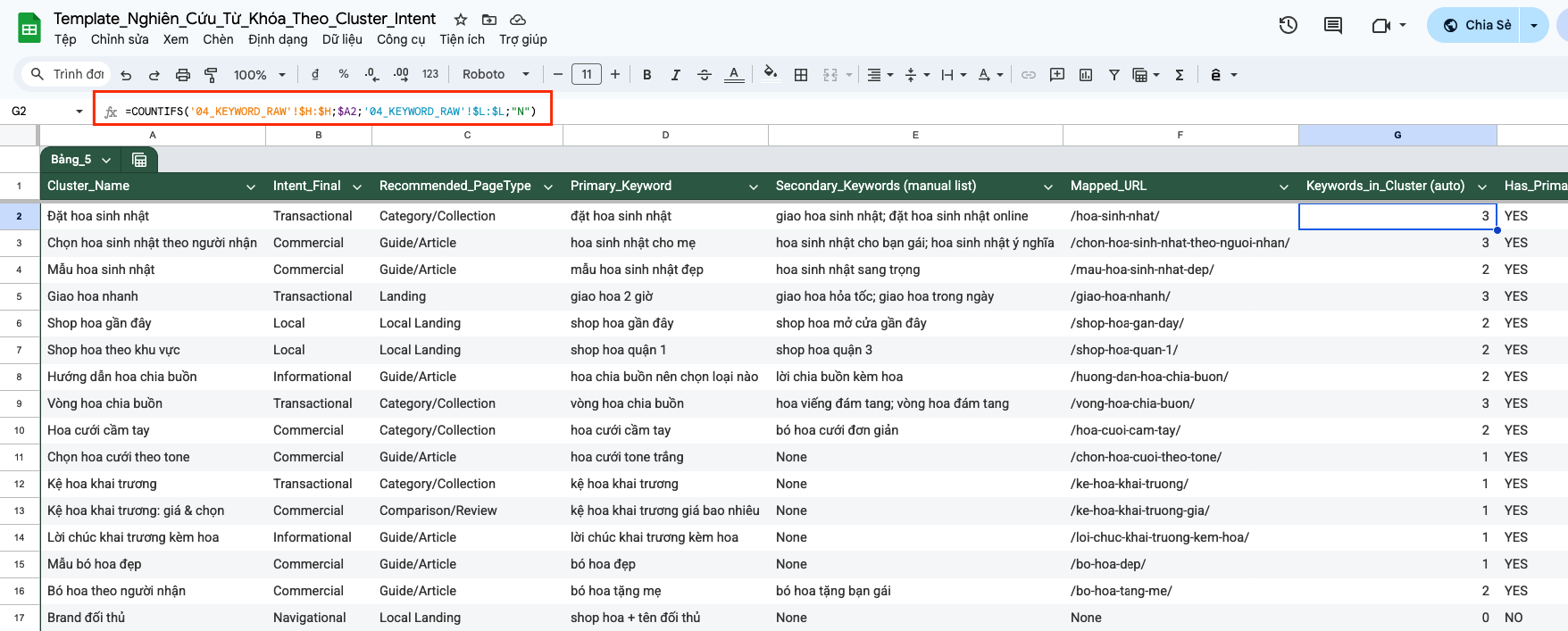The width and height of the screenshot is (1568, 631).
Task: Increase decimal places icon
Action: [x=401, y=74]
